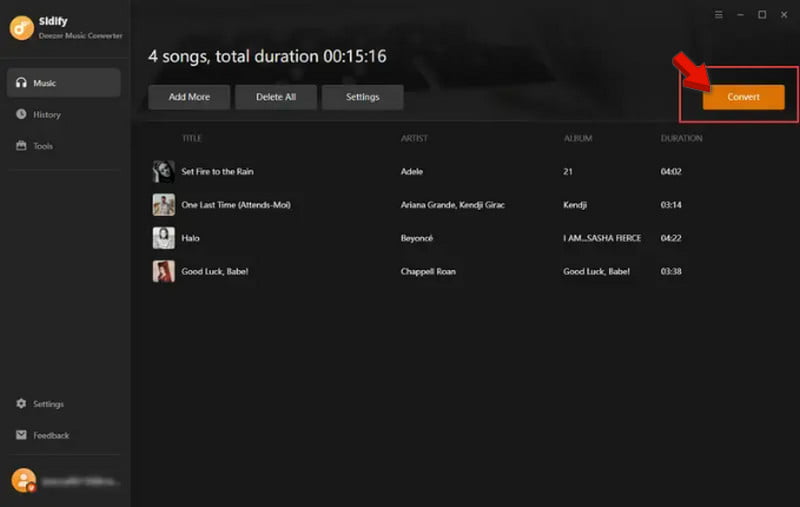The width and height of the screenshot is (800, 507).
Task: Click album name Kendji
Action: pos(575,205)
